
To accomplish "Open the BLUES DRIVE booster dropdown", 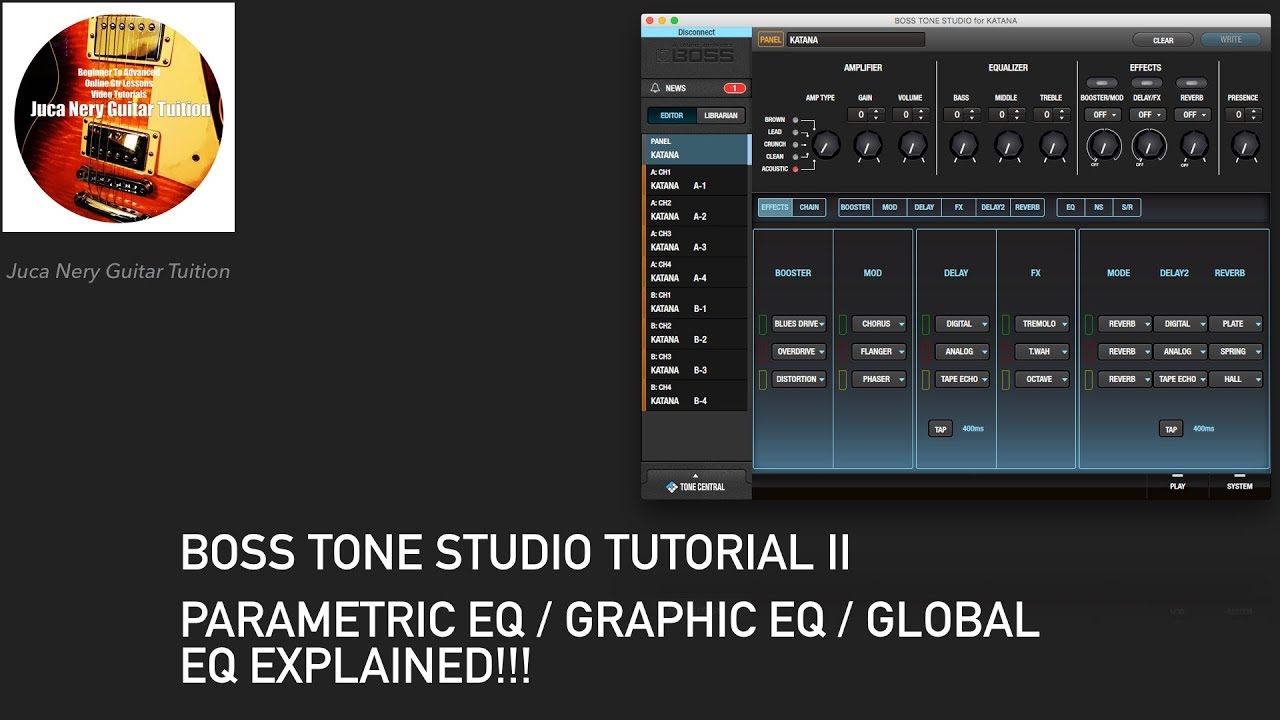I will click(799, 324).
